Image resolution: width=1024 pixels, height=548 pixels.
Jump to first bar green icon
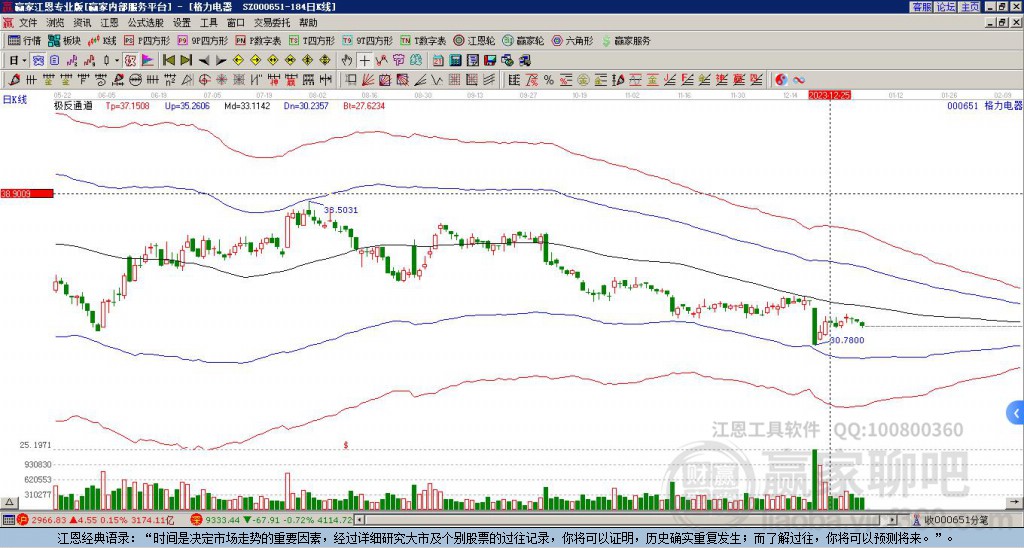coord(168,60)
